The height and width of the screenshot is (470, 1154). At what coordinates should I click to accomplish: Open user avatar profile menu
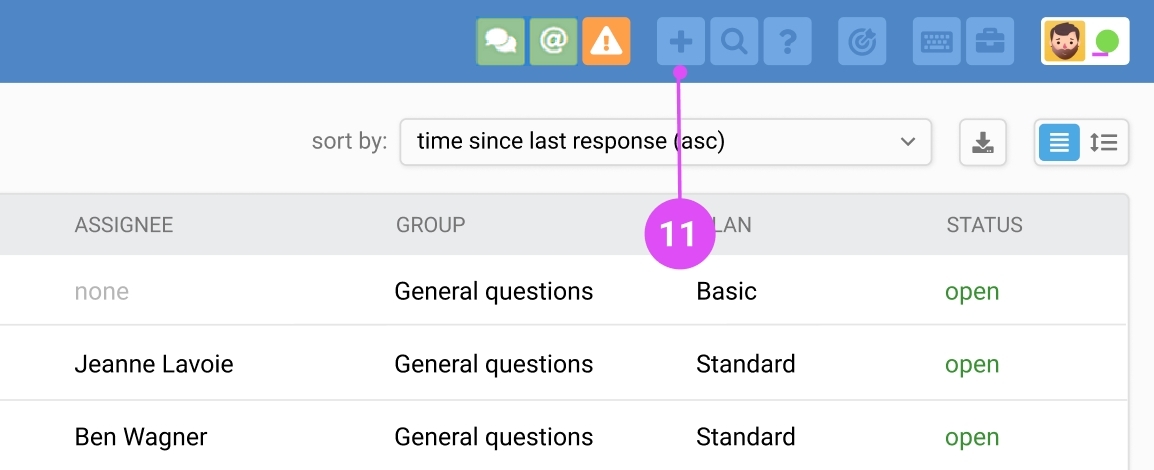1064,41
